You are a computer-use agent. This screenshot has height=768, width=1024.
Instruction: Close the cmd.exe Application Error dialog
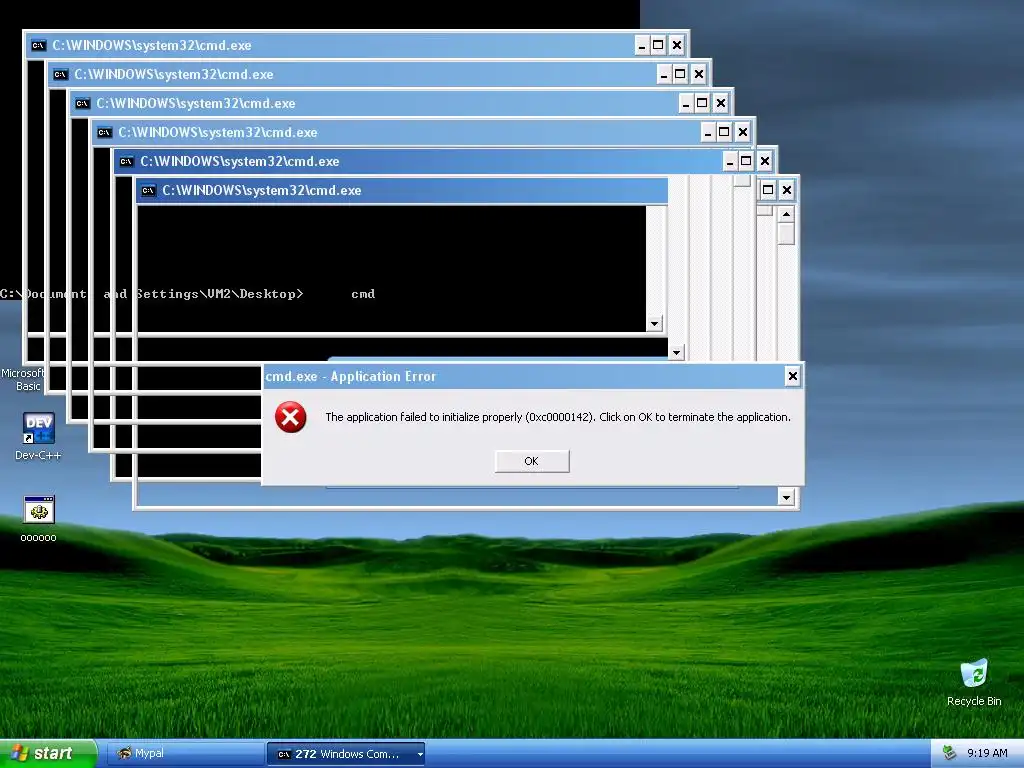click(x=792, y=376)
